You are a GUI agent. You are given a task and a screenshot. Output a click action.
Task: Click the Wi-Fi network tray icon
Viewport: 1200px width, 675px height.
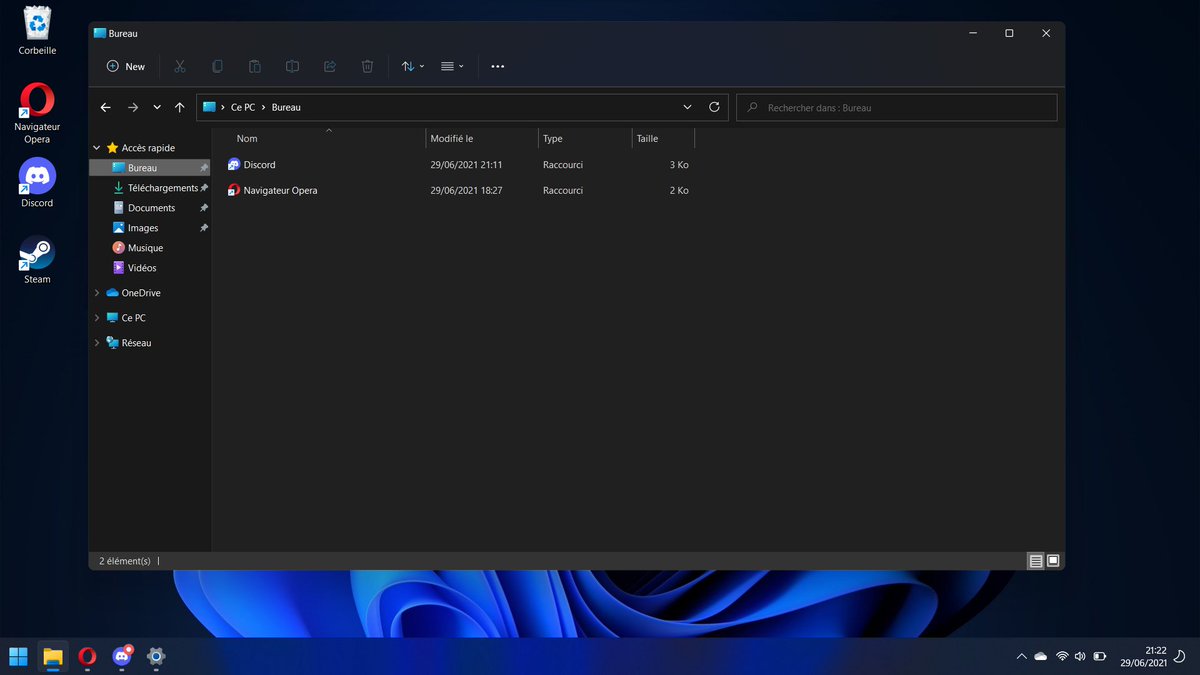coord(1062,656)
